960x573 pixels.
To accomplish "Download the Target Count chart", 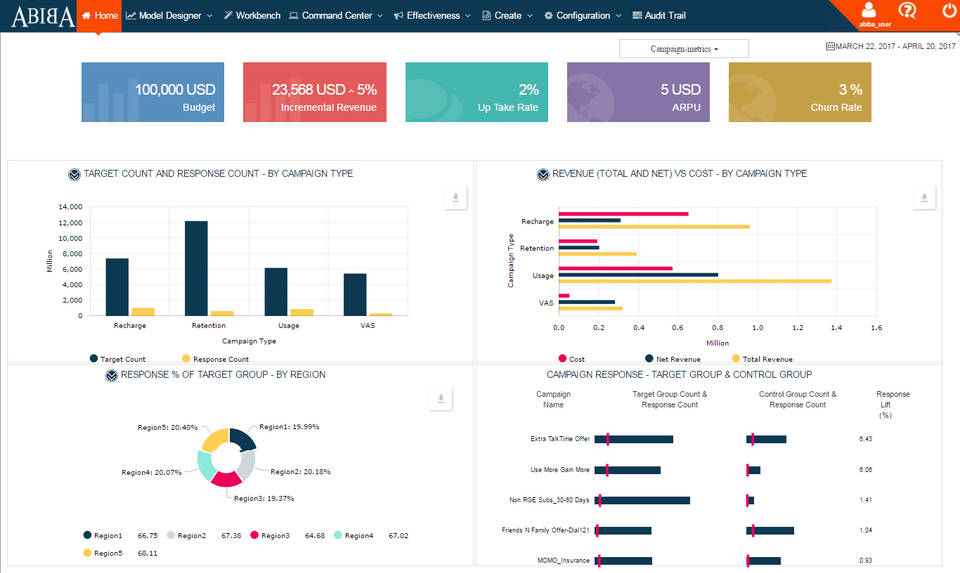I will [x=455, y=199].
